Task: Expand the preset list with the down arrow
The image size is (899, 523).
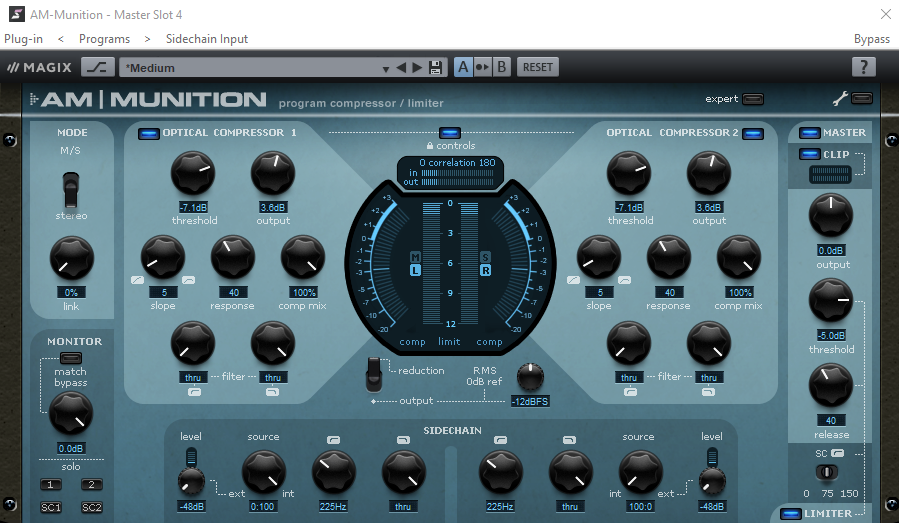Action: coord(385,69)
